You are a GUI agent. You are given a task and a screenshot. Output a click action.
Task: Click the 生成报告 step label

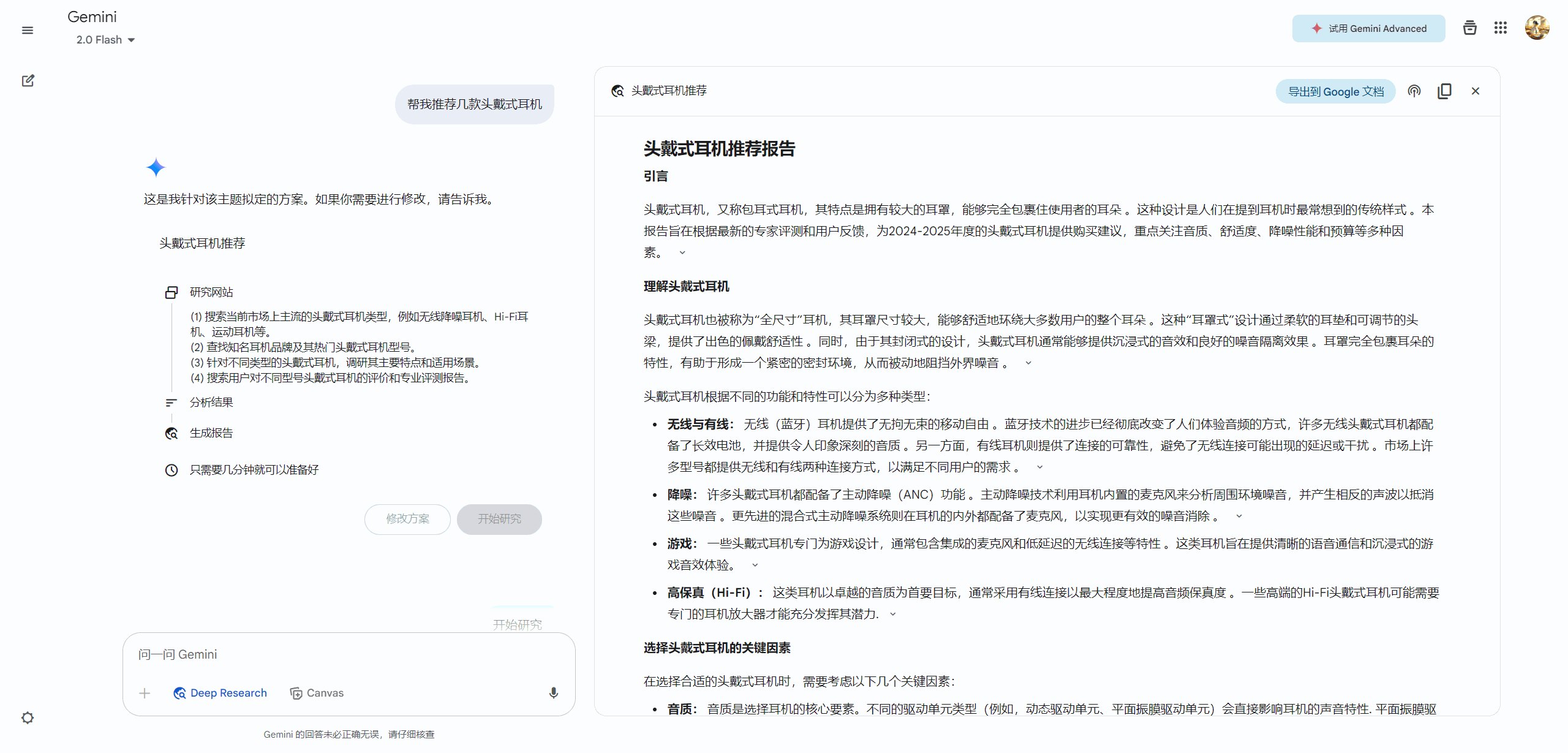211,433
